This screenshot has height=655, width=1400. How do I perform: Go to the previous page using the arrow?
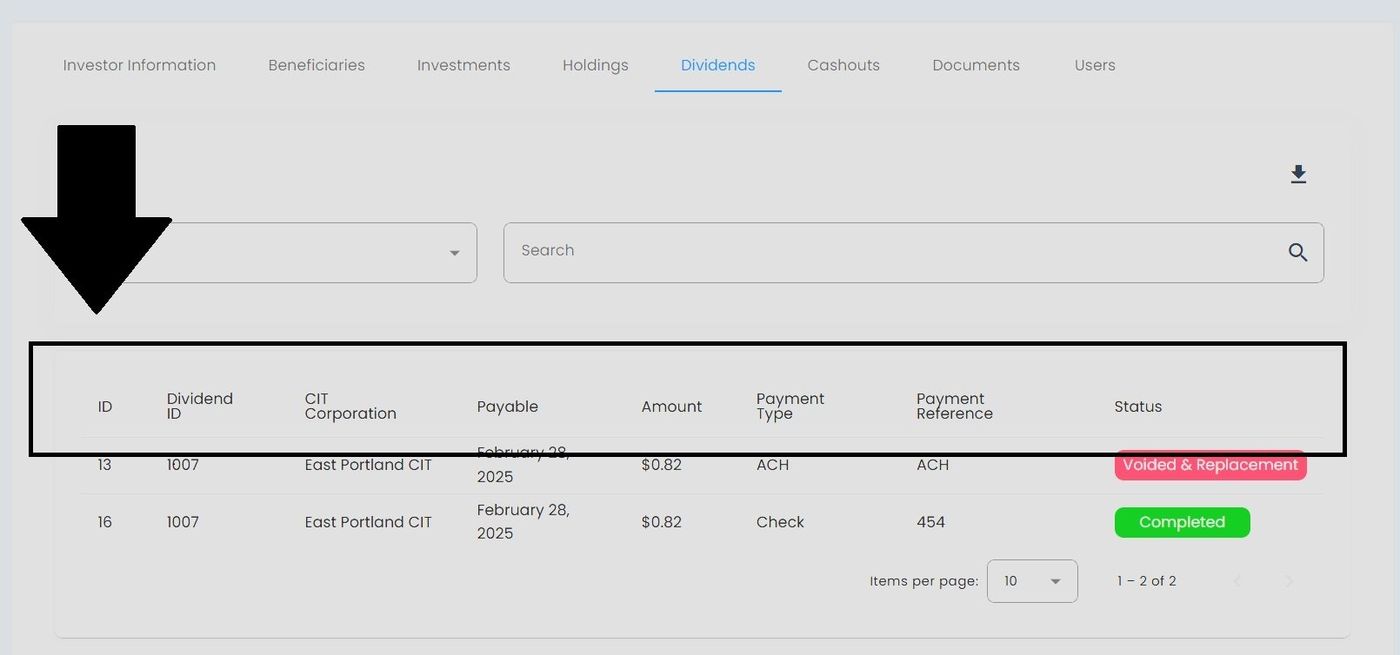tap(1238, 581)
